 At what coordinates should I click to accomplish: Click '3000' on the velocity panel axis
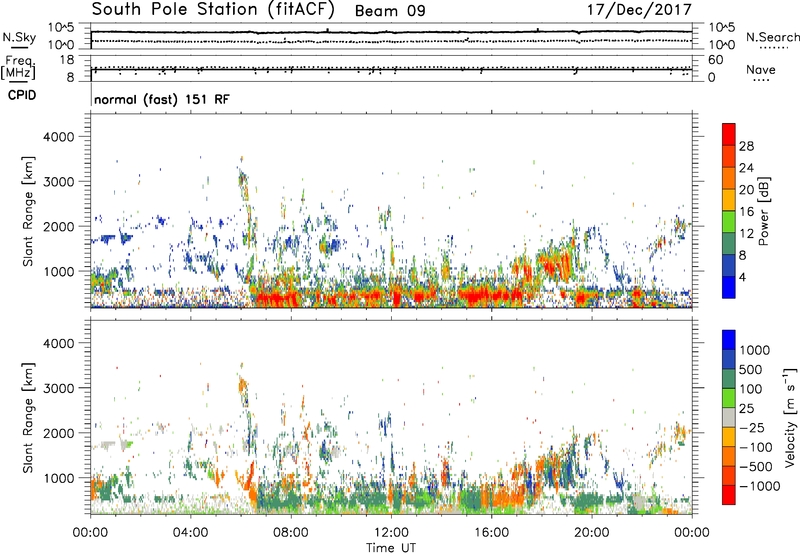point(58,388)
